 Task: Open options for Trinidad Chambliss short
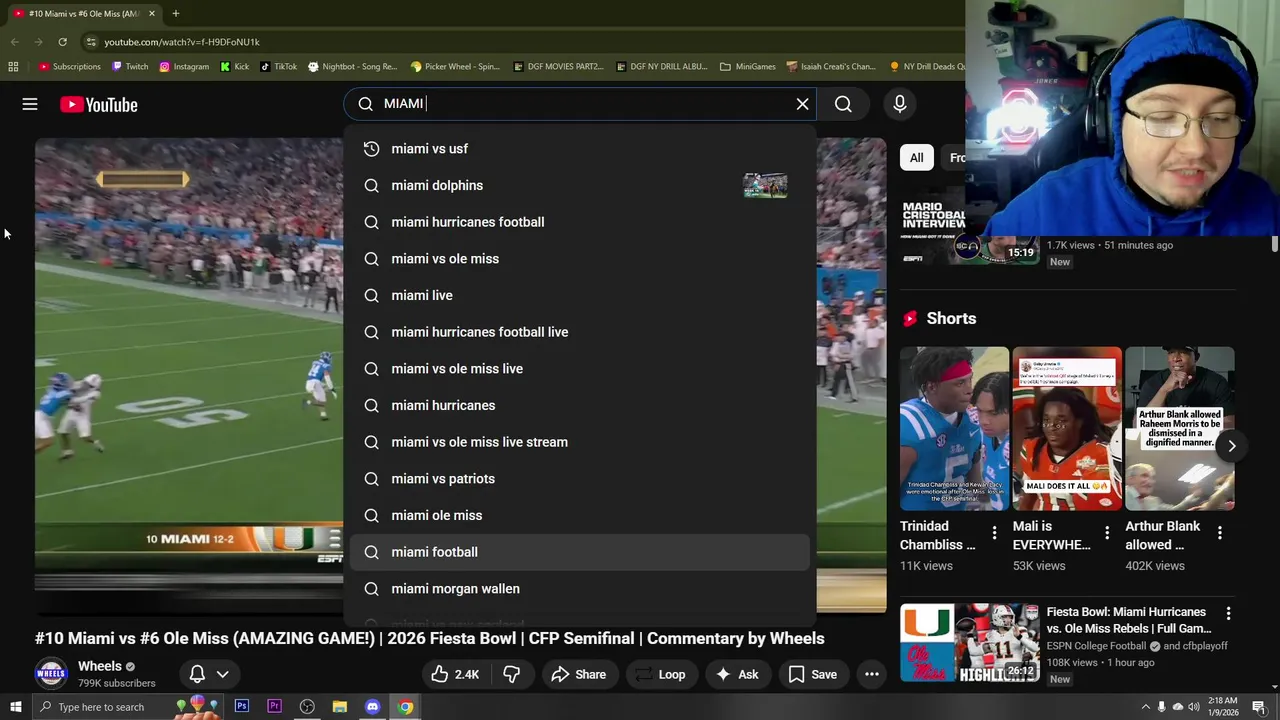[x=994, y=534]
